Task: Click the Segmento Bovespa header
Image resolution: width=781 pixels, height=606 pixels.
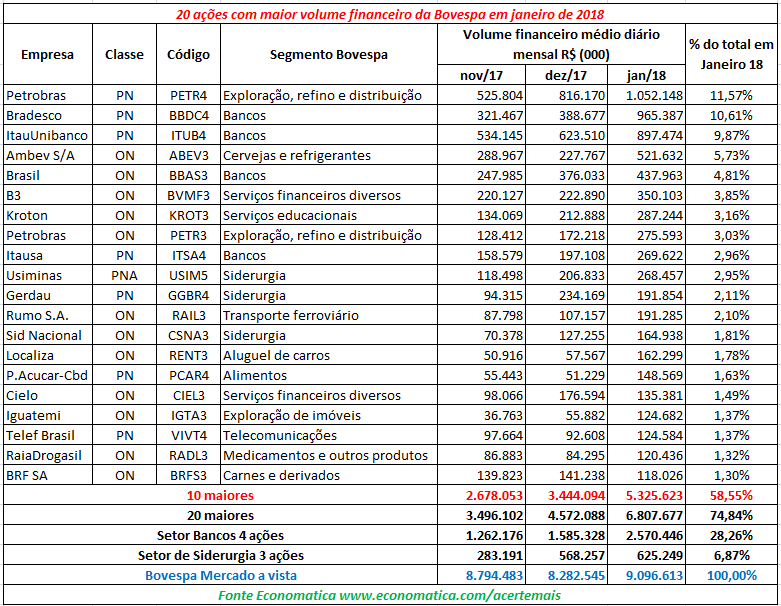Action: (329, 54)
